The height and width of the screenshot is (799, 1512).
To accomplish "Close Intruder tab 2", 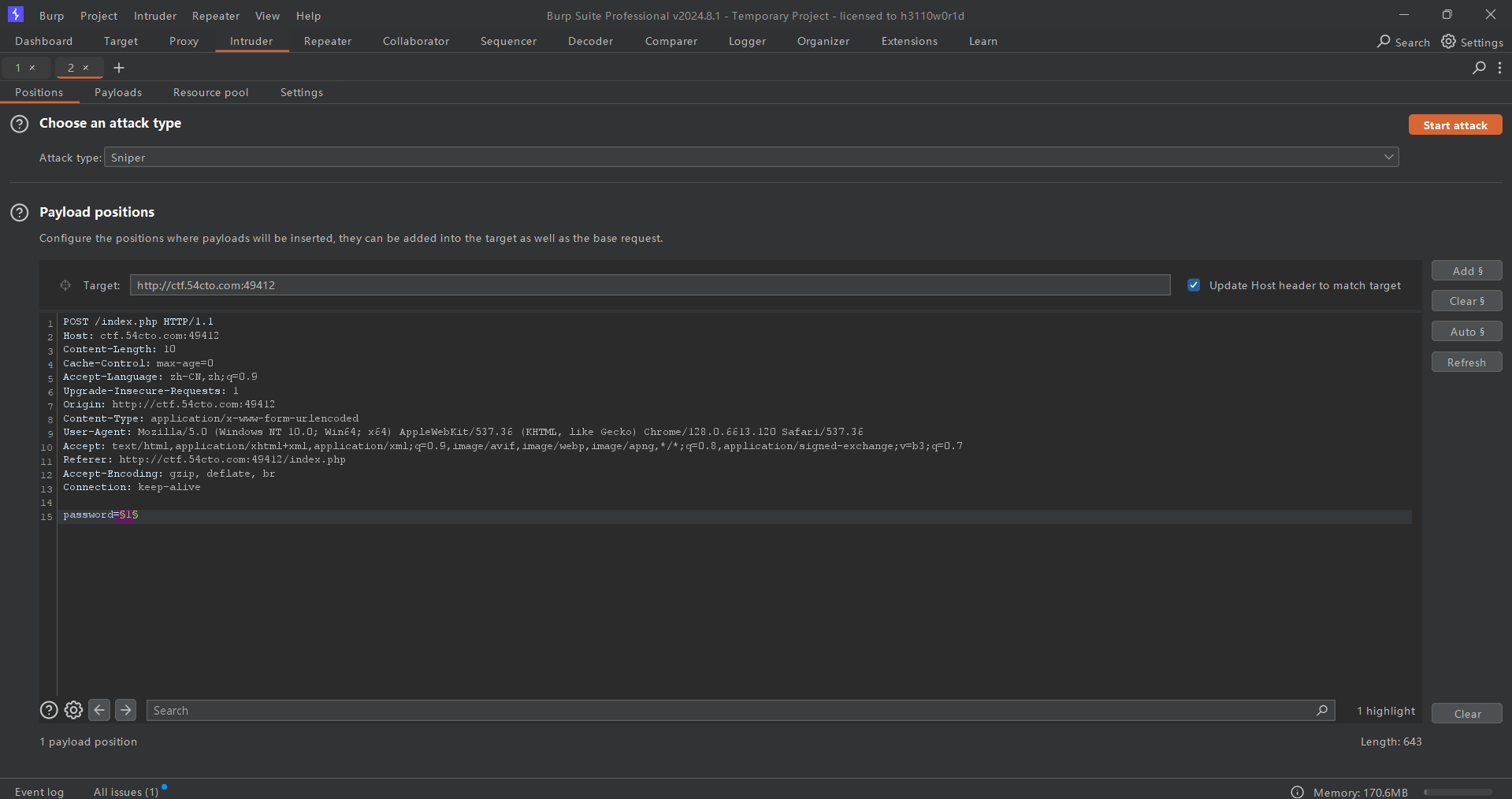I will tap(86, 68).
